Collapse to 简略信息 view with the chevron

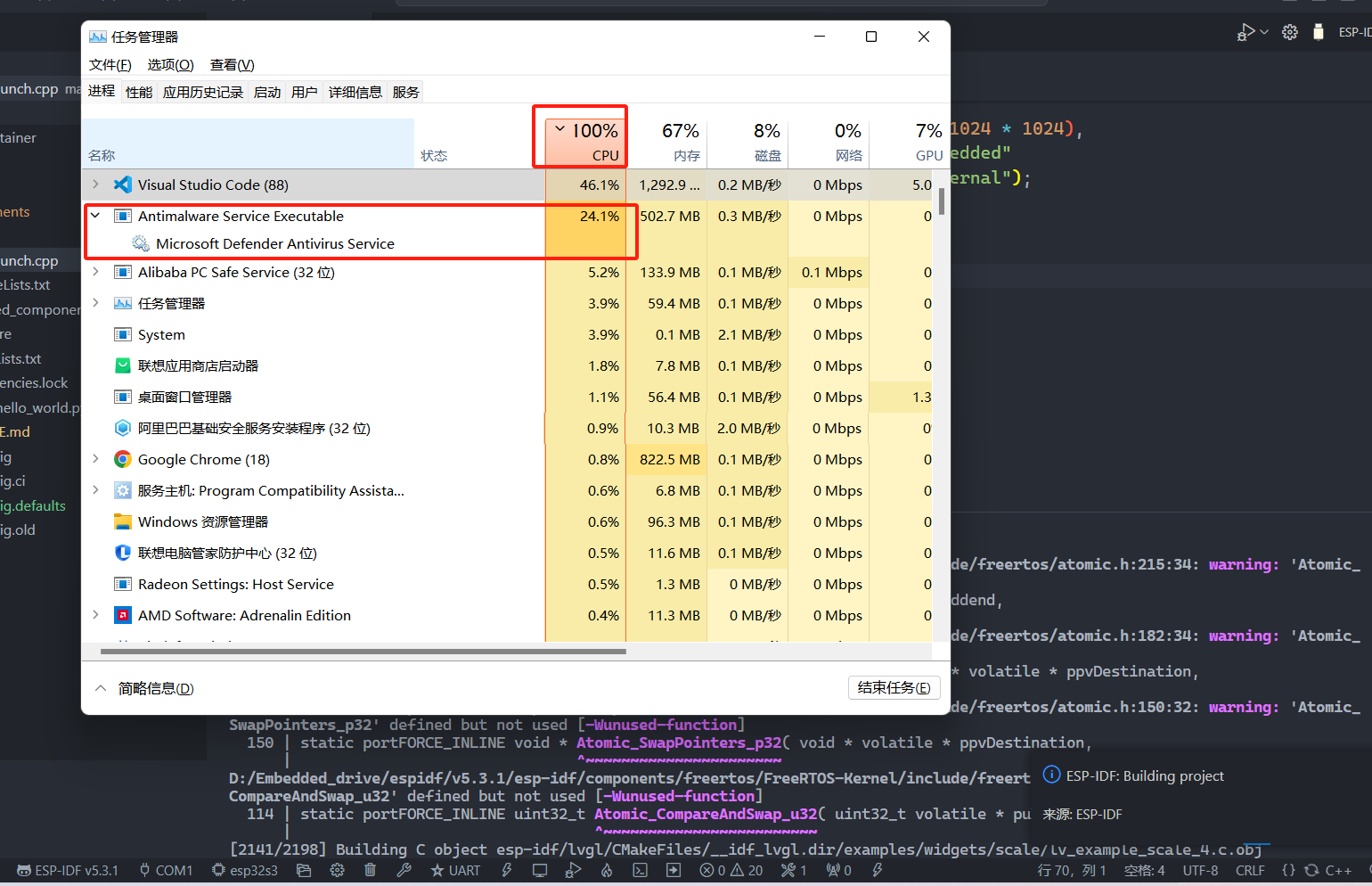tap(101, 688)
